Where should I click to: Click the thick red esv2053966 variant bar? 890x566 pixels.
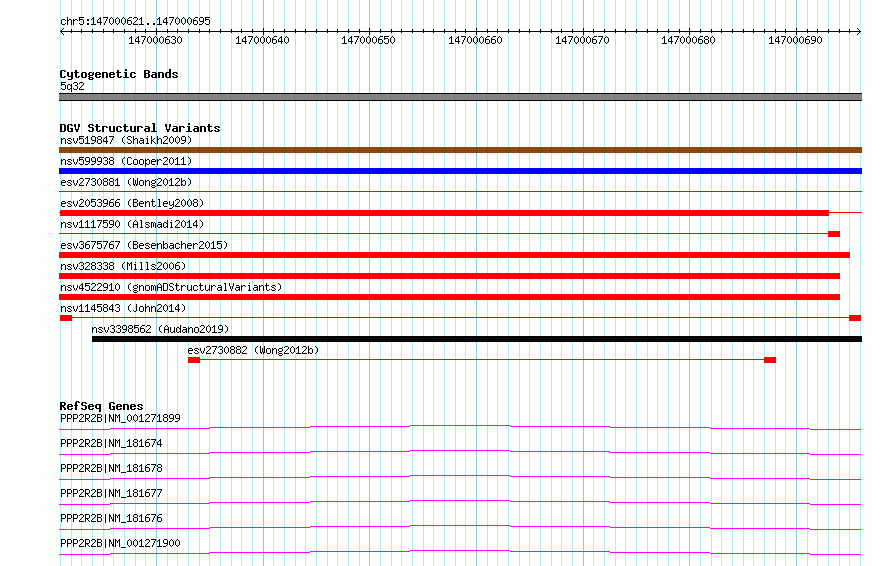444,213
